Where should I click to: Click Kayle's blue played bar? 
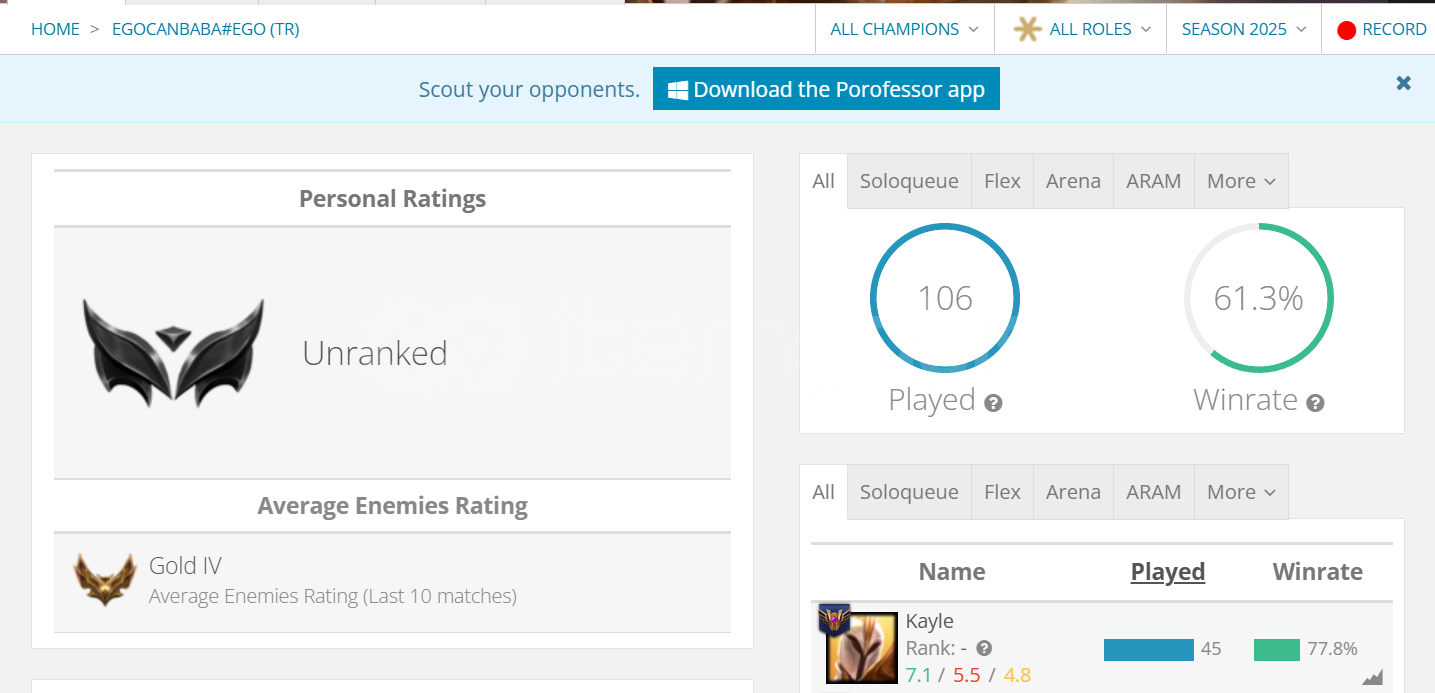tap(1149, 650)
